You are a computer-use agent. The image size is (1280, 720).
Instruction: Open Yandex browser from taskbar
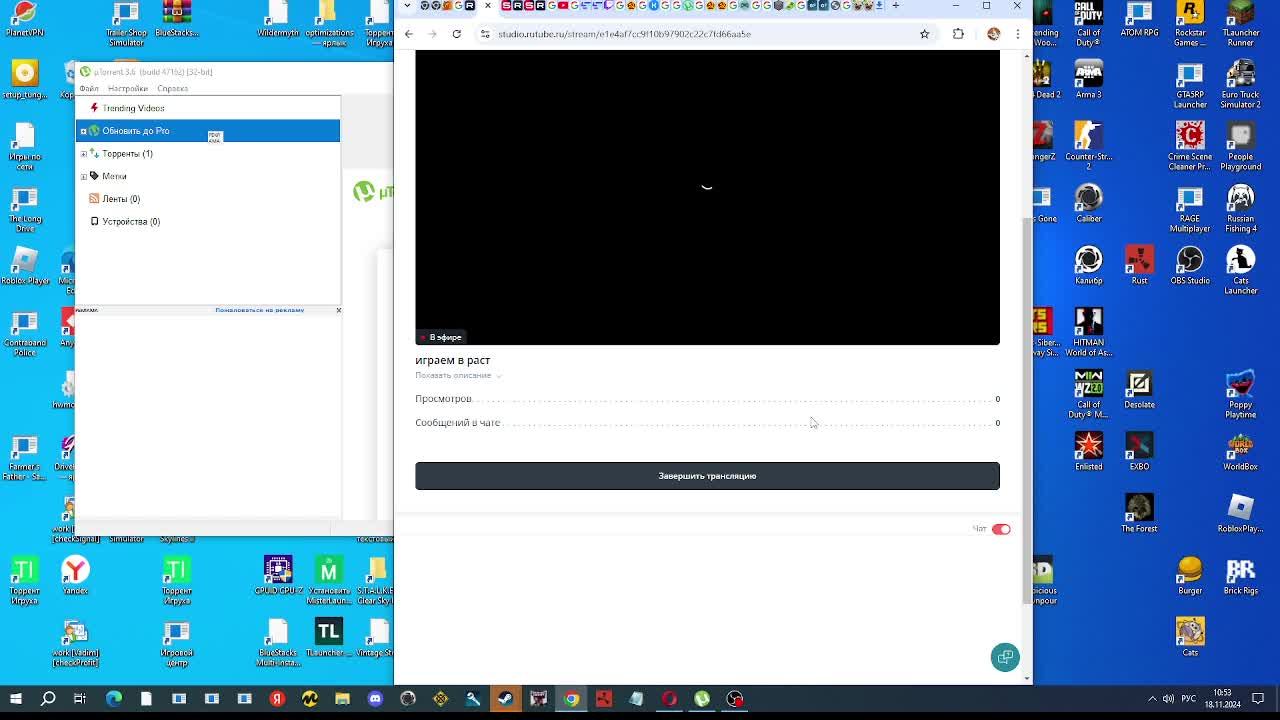(x=277, y=699)
